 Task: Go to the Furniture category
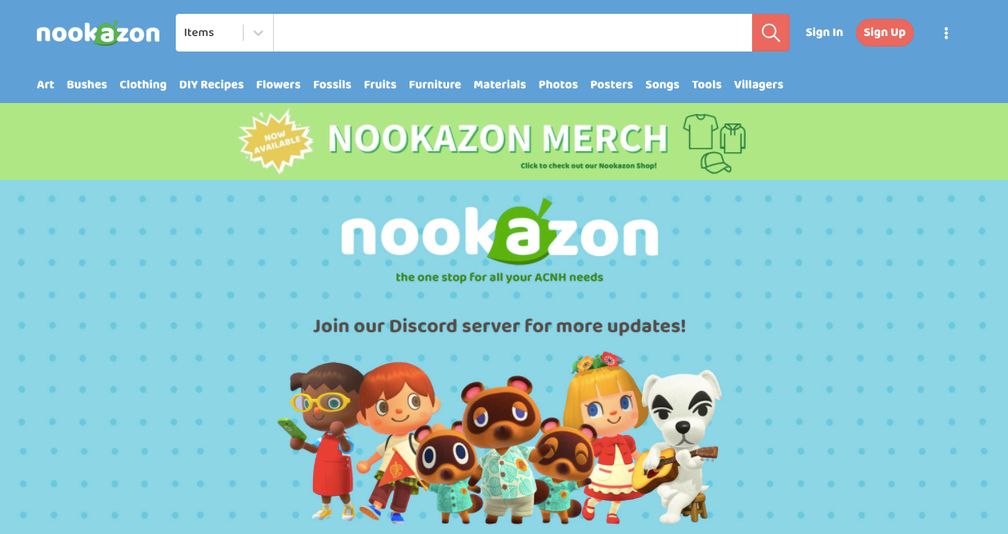tap(435, 84)
